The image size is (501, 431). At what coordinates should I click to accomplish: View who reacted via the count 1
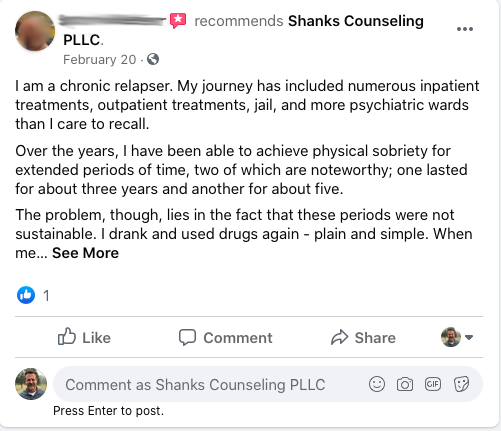point(46,295)
